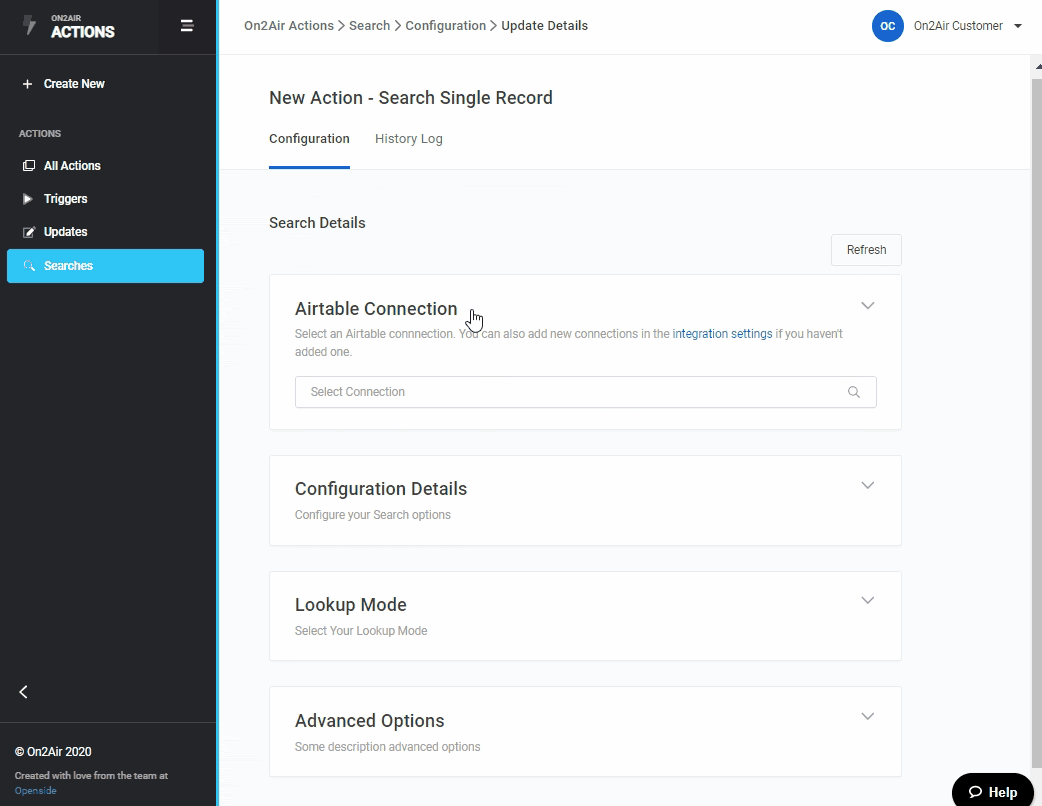Click the plus icon beside Create New
This screenshot has width=1042, height=806.
pyautogui.click(x=27, y=84)
